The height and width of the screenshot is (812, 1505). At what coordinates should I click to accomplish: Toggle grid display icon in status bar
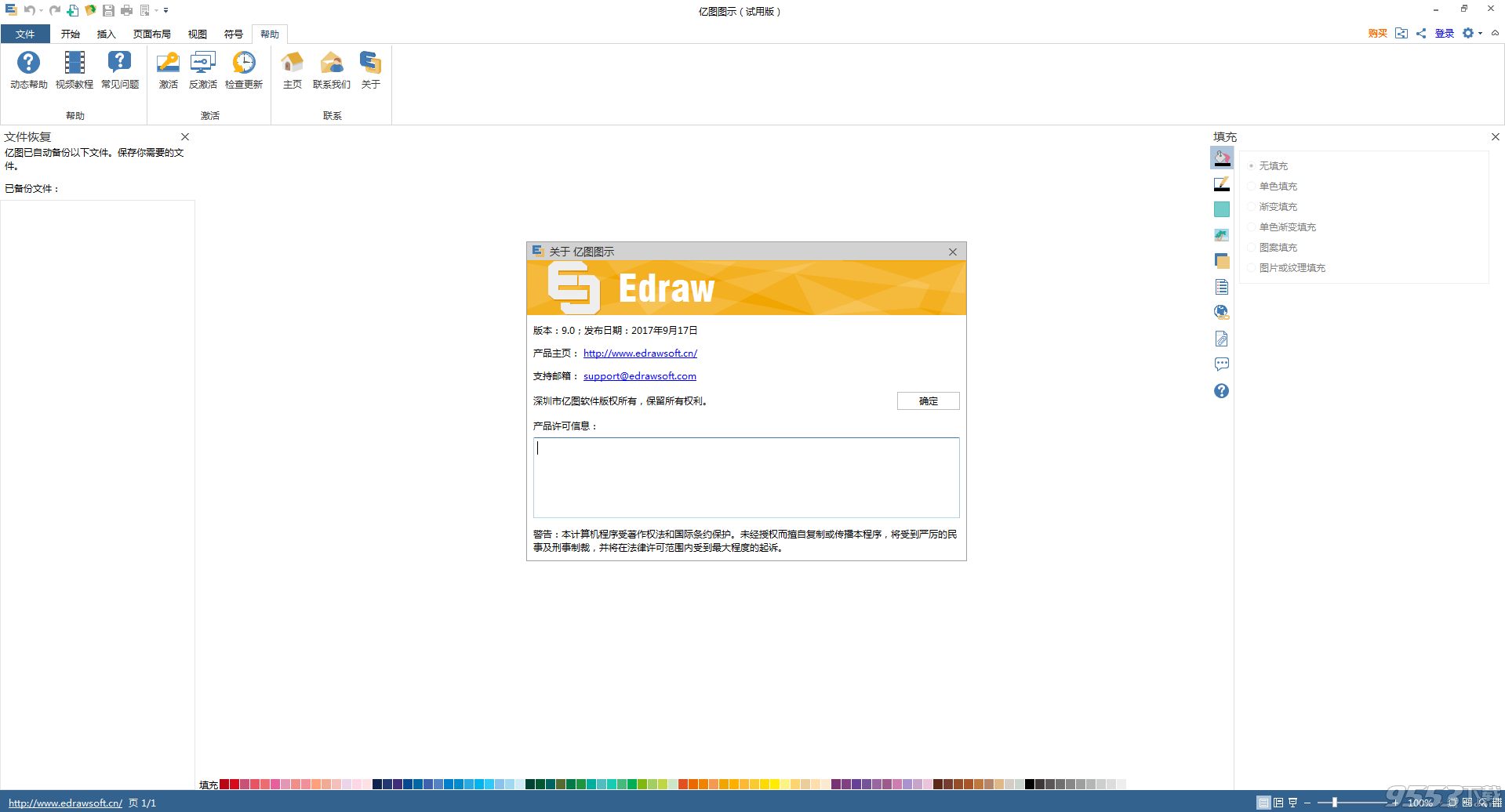point(1496,803)
